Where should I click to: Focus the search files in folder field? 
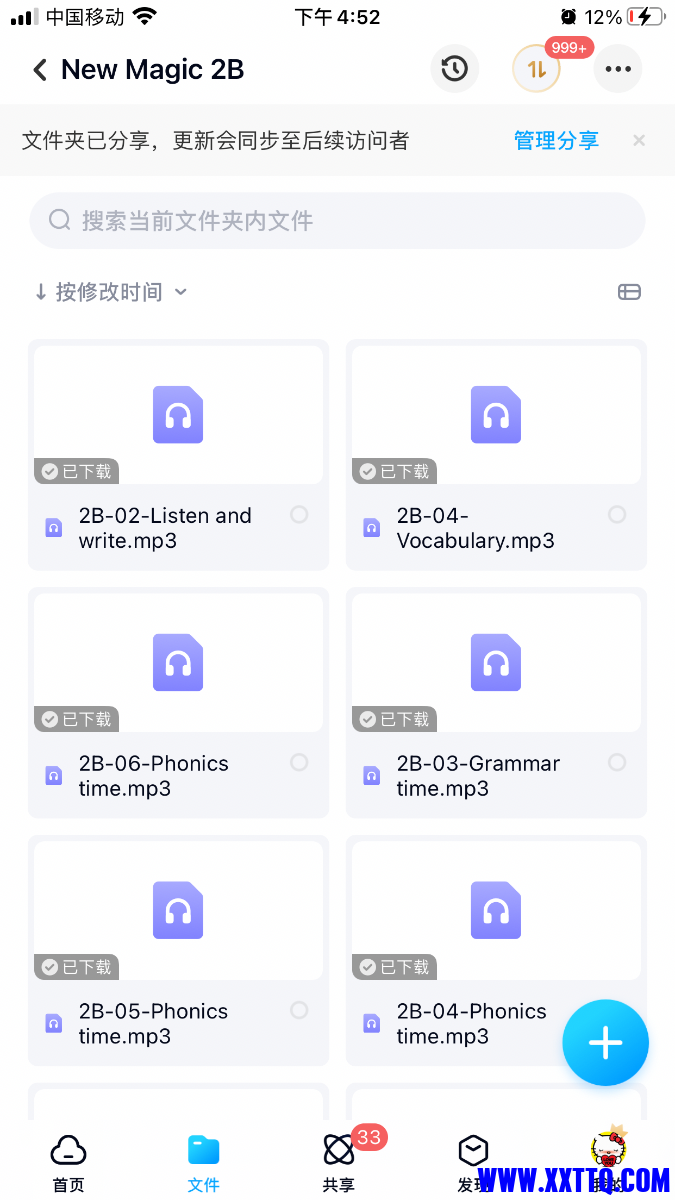[337, 221]
